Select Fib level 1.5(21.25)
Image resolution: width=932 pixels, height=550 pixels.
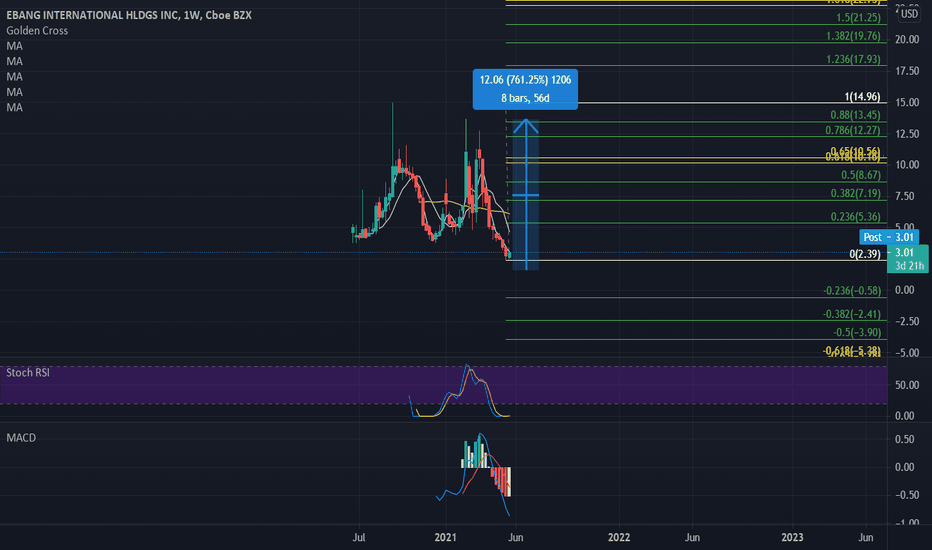click(x=858, y=17)
